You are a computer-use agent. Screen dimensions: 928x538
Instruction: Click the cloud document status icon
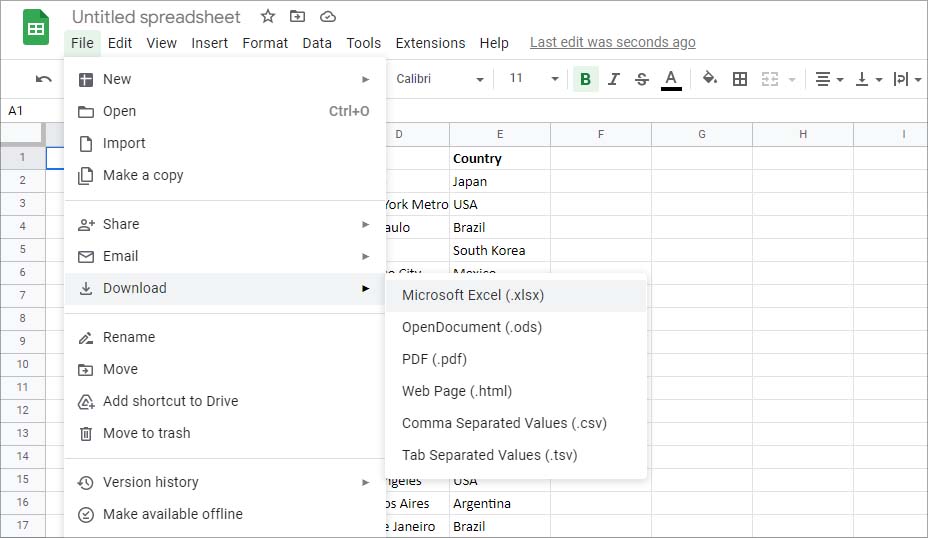[327, 17]
